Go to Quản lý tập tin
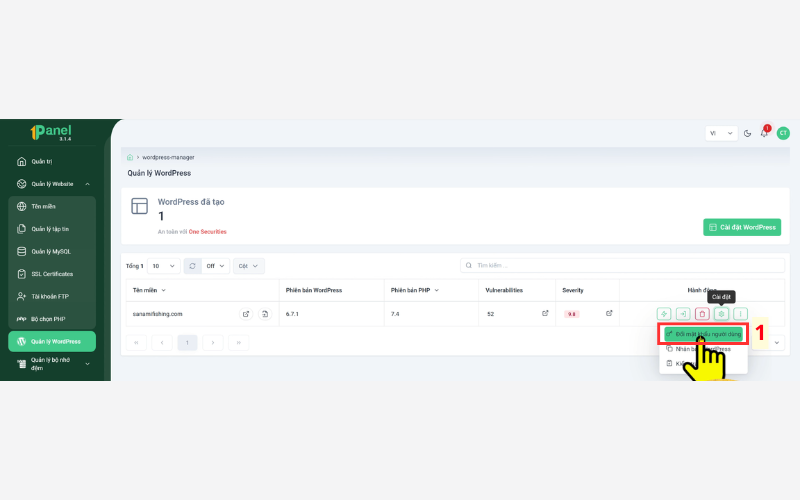The image size is (800, 500). [52, 229]
